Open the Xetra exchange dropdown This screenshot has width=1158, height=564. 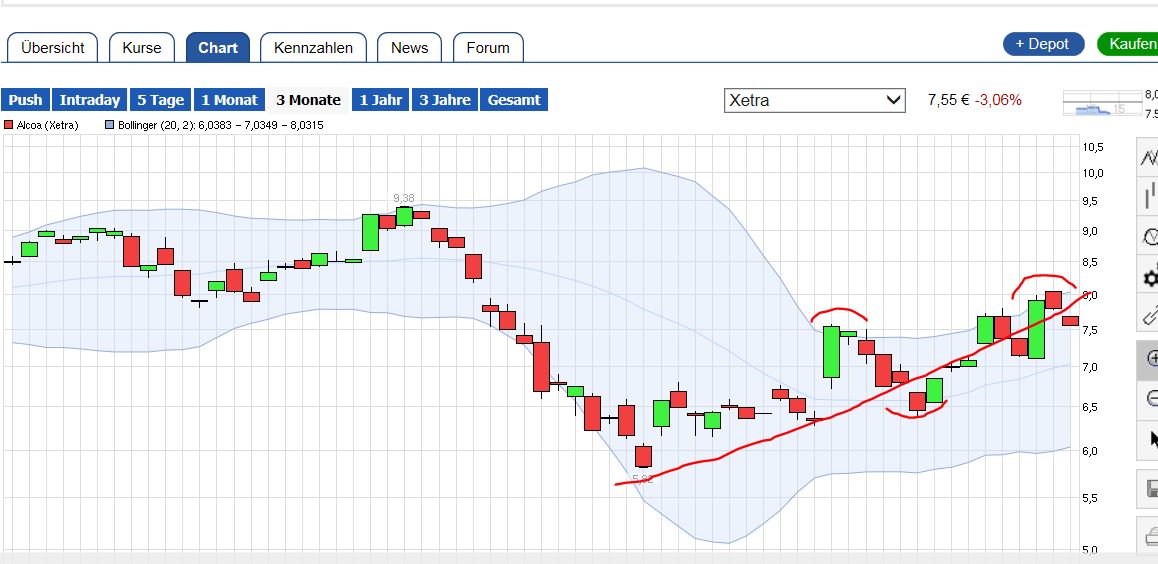(814, 100)
